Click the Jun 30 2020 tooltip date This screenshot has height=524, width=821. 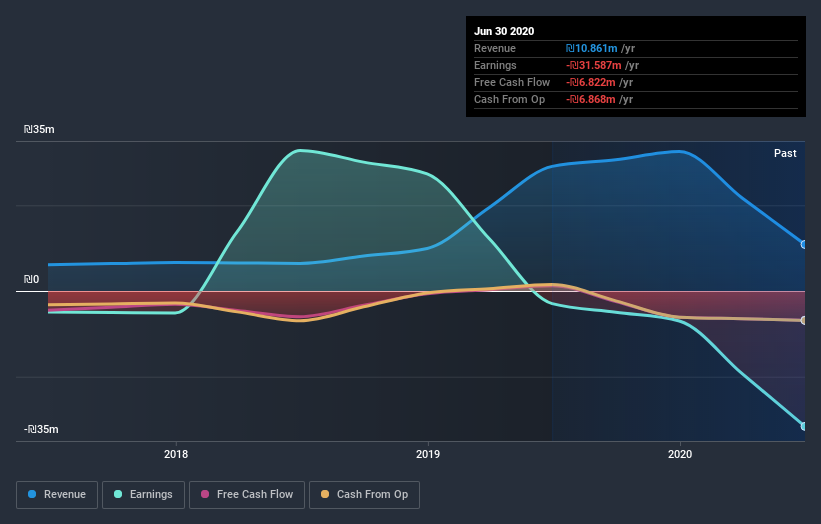point(504,31)
